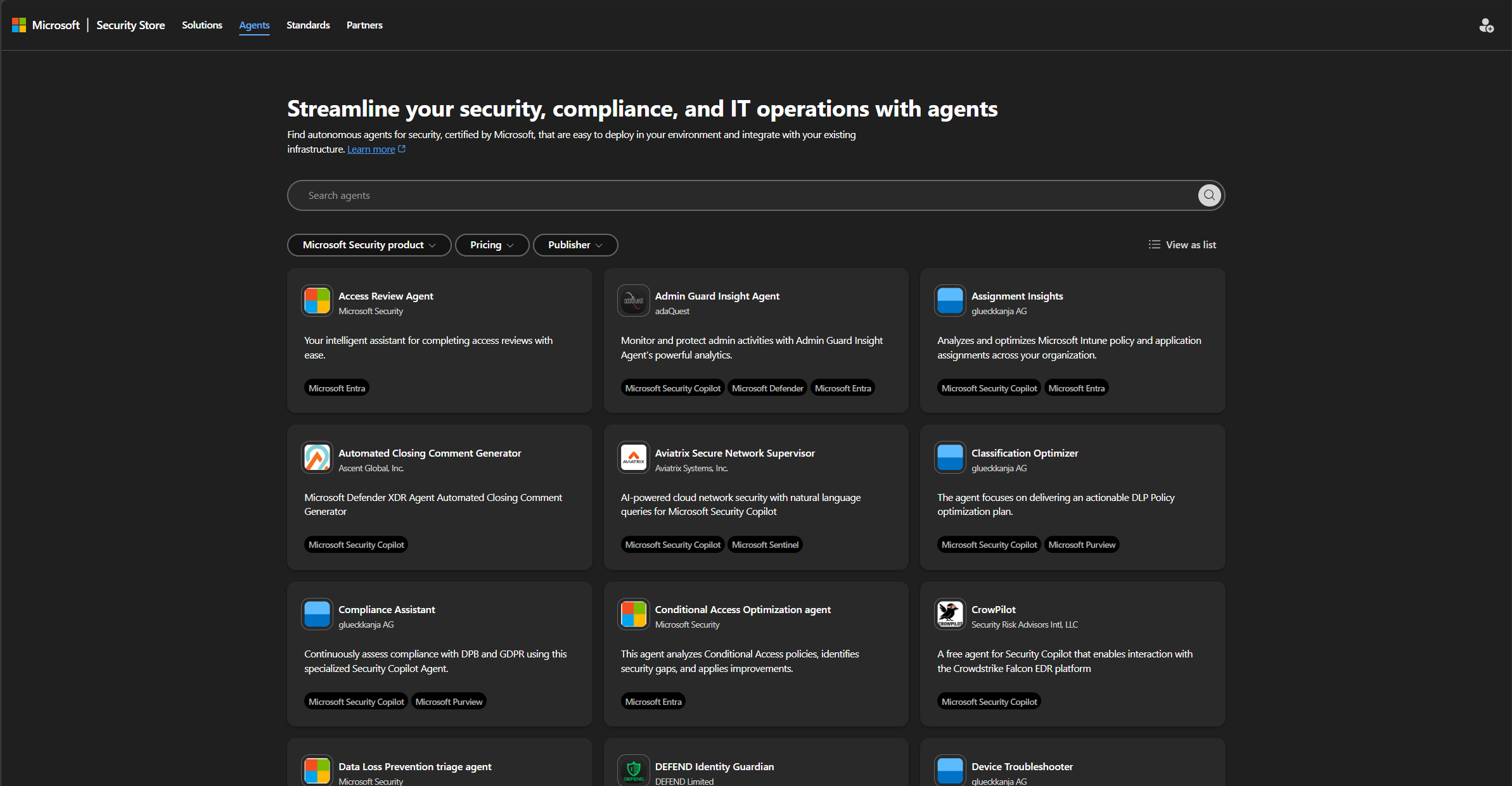
Task: Open the Publisher filter dropdown
Action: (x=575, y=244)
